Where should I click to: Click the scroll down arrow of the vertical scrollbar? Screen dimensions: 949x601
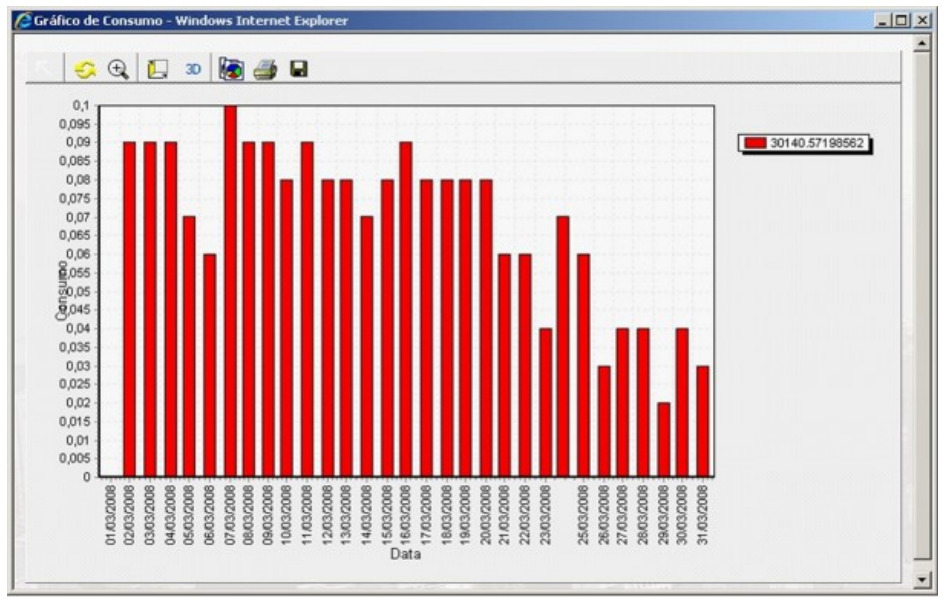point(925,579)
